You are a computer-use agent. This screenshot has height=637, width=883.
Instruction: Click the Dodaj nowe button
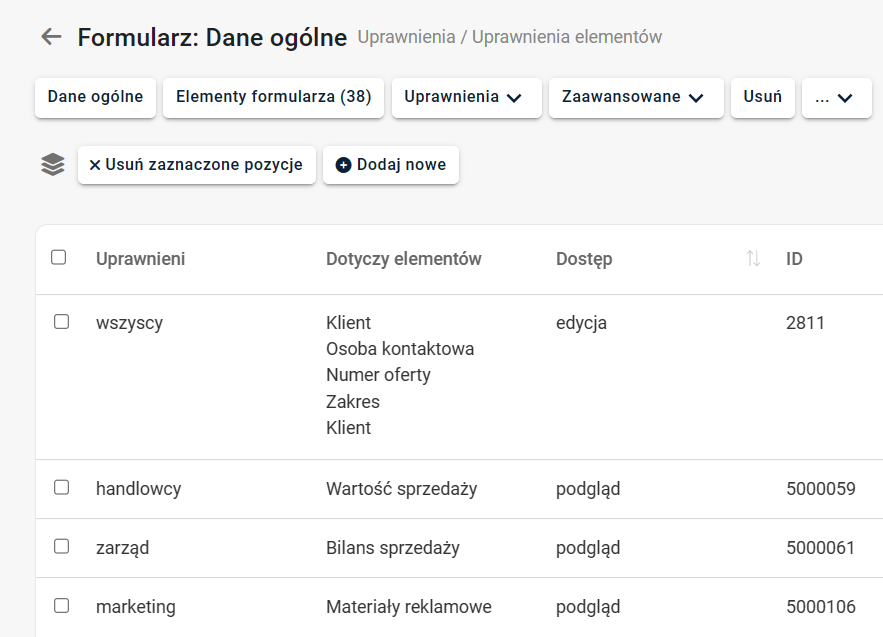(x=391, y=165)
